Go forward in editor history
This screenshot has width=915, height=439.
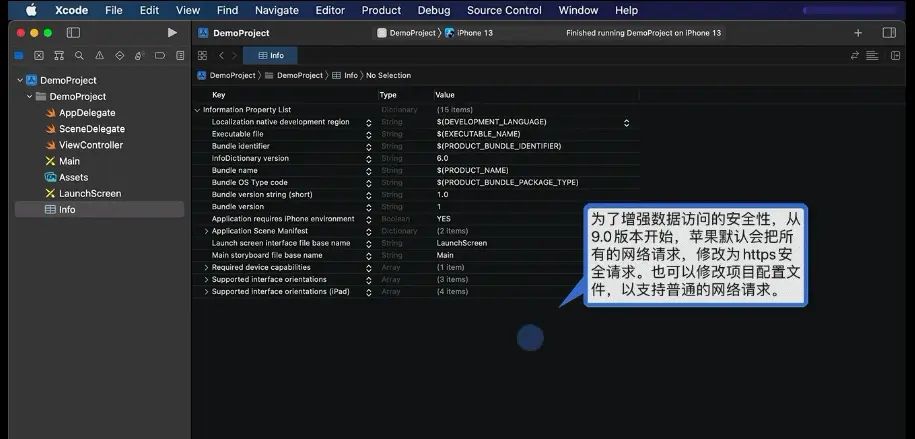[235, 55]
